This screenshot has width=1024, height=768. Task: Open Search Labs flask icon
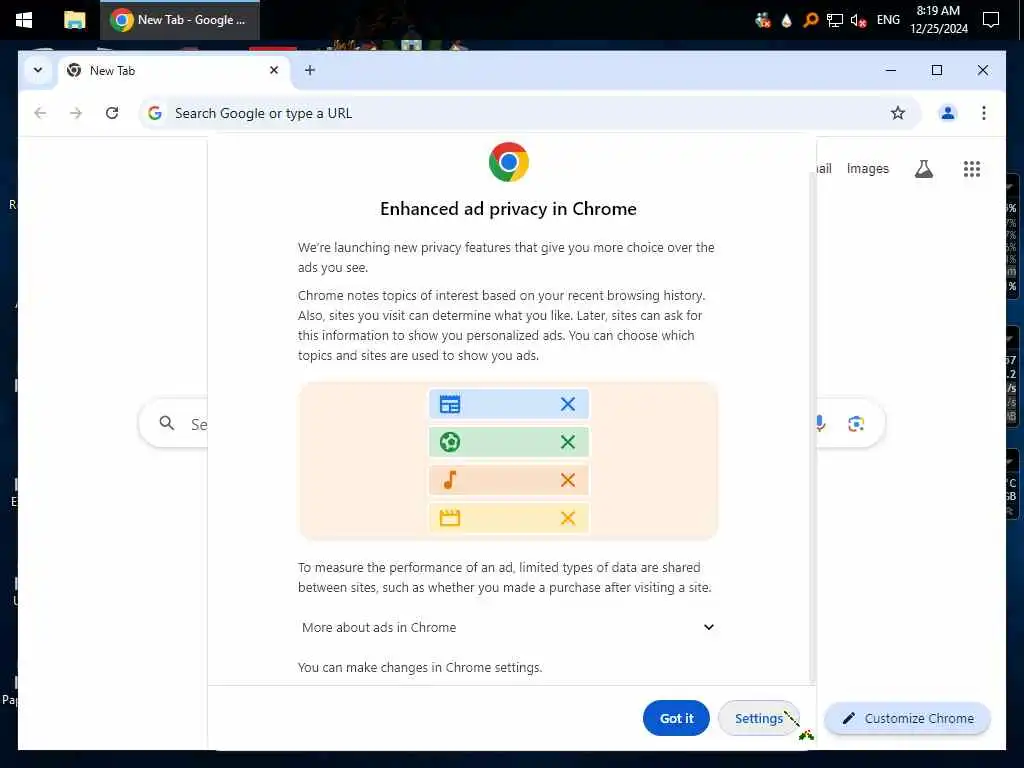click(923, 169)
